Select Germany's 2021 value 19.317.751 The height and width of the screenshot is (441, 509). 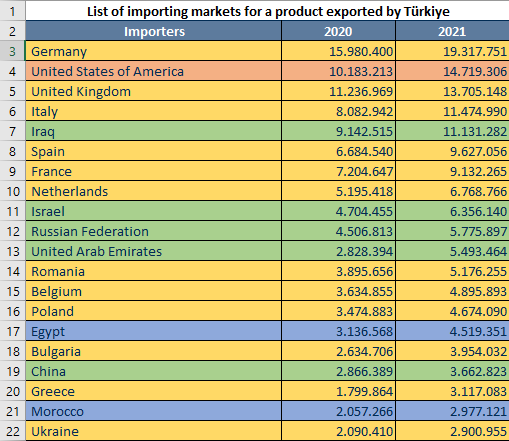click(x=452, y=51)
